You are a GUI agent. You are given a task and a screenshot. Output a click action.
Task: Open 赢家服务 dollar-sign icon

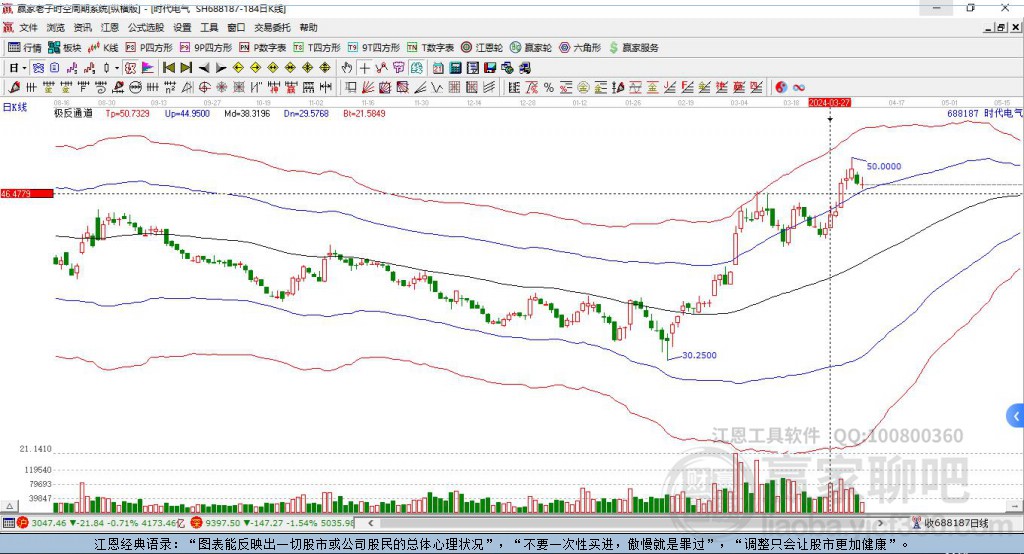633,48
